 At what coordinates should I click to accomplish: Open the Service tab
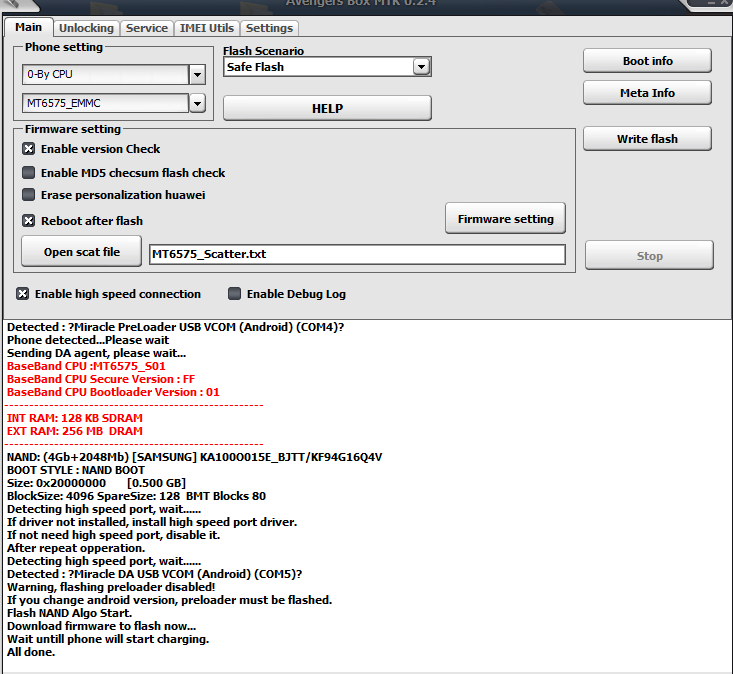[146, 28]
